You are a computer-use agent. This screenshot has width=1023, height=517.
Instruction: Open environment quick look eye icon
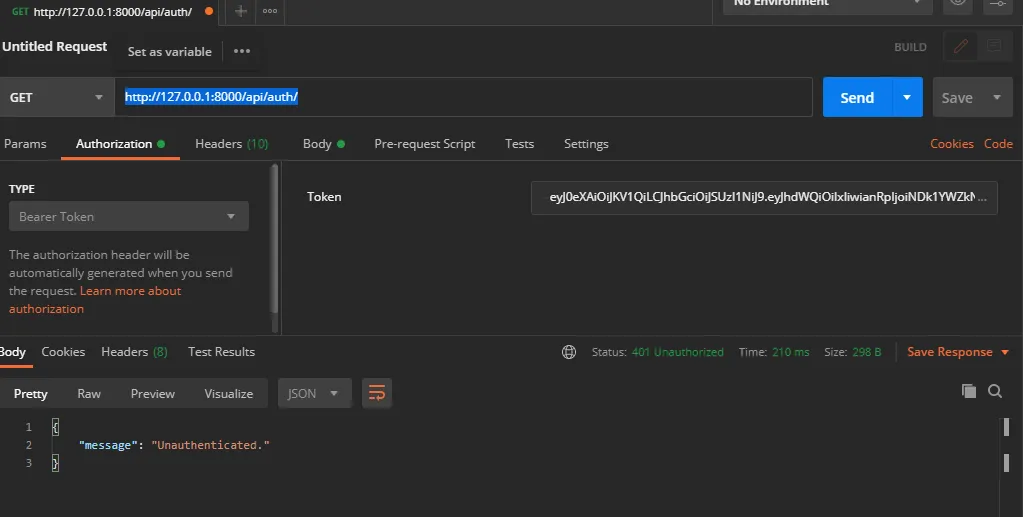(x=958, y=3)
